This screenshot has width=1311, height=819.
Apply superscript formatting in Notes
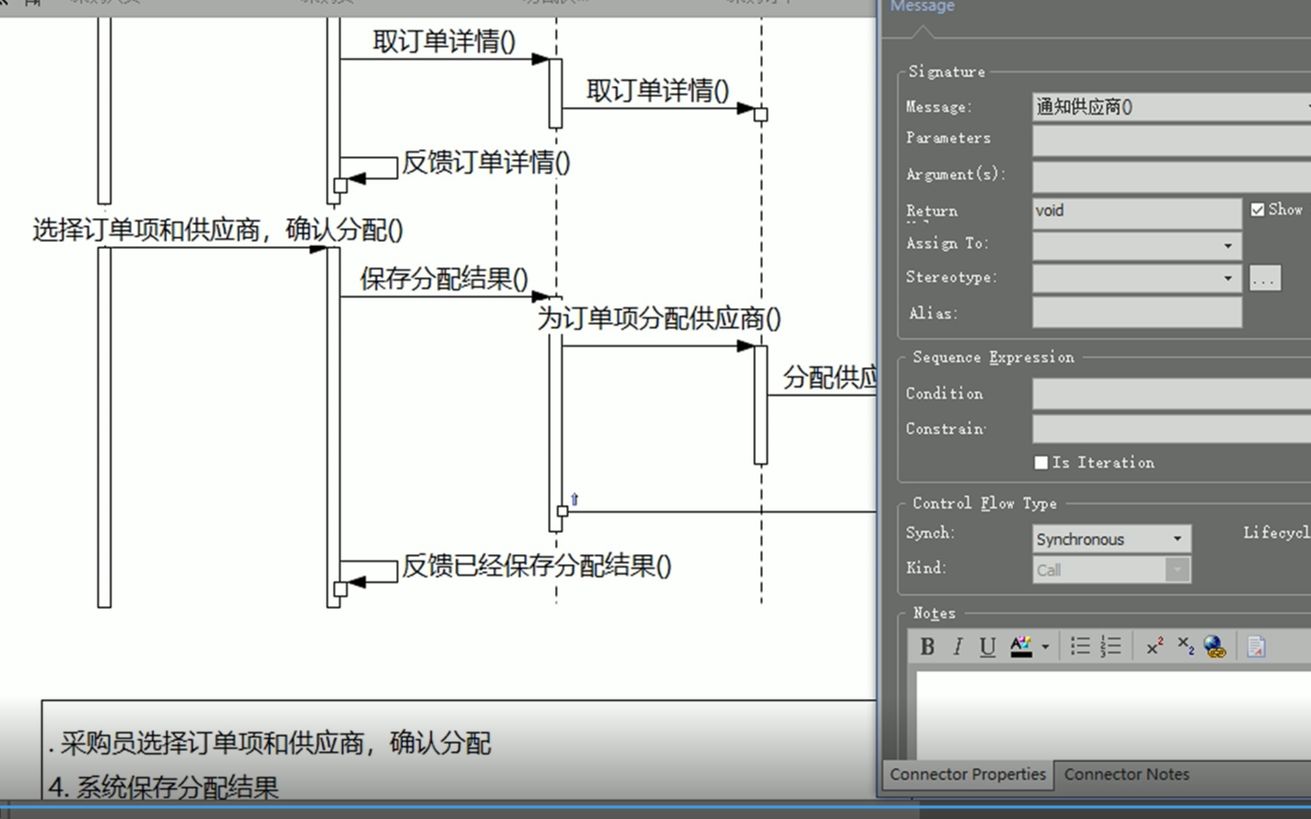coord(1155,647)
